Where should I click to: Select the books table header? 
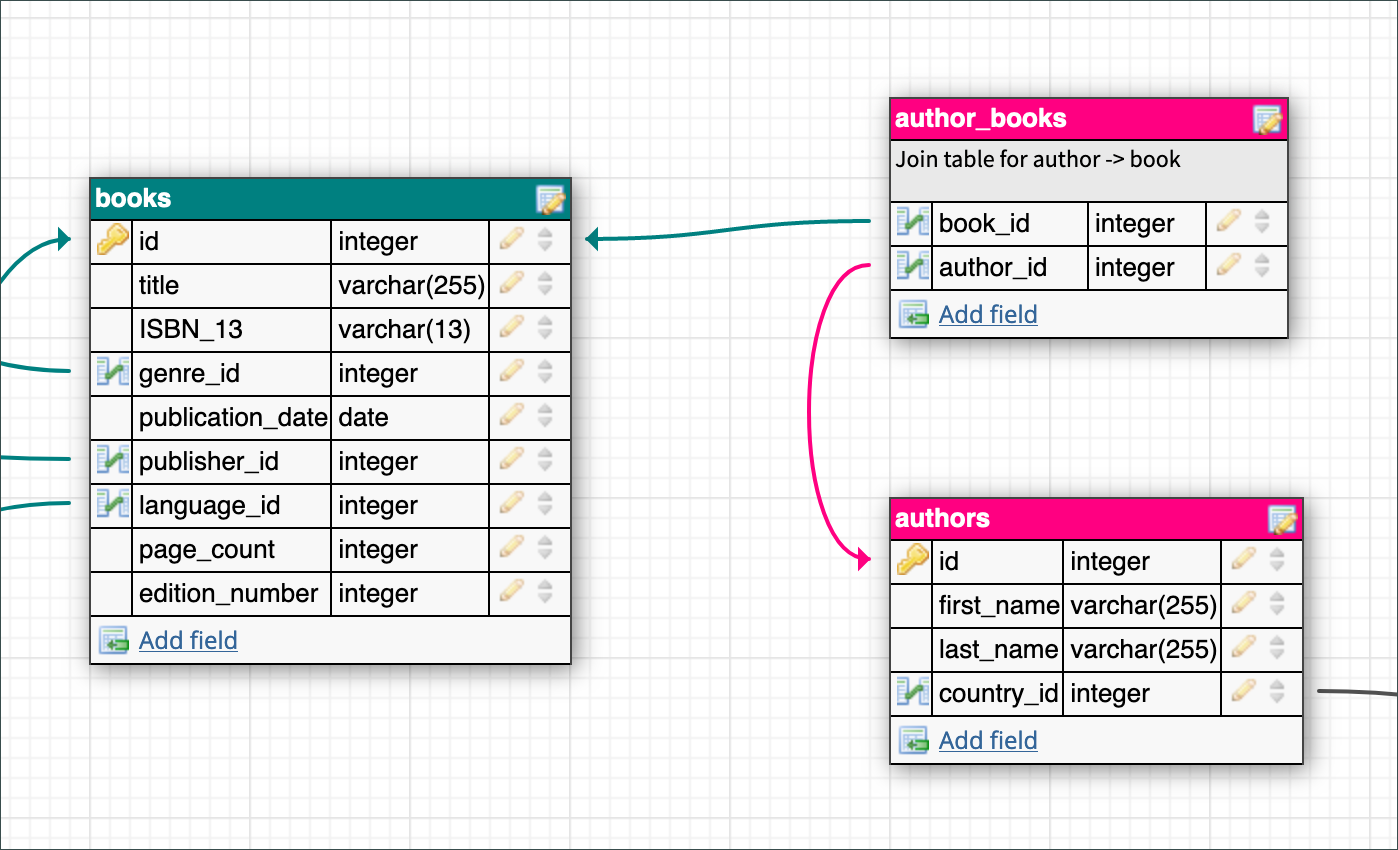pos(330,199)
